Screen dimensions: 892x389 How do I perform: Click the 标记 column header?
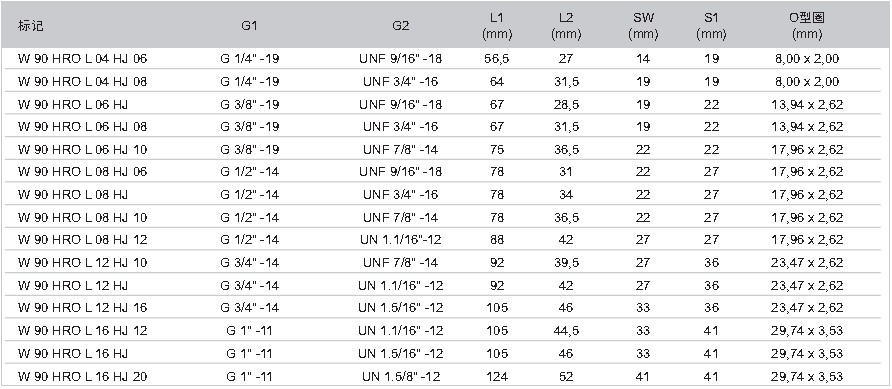coord(30,26)
